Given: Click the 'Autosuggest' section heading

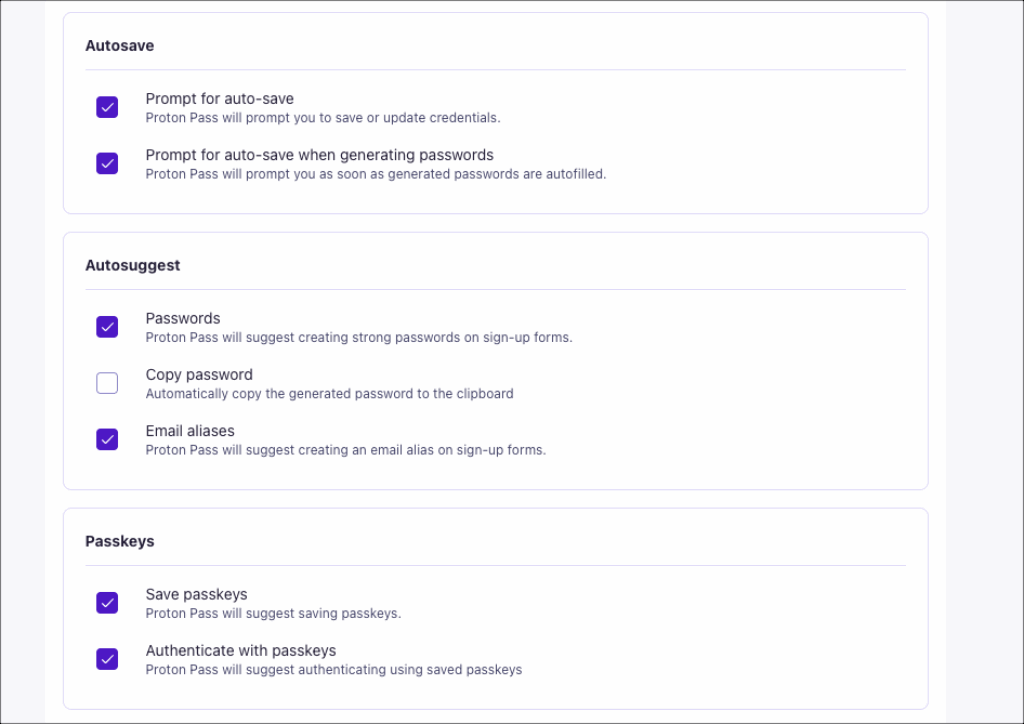Looking at the screenshot, I should click(132, 265).
